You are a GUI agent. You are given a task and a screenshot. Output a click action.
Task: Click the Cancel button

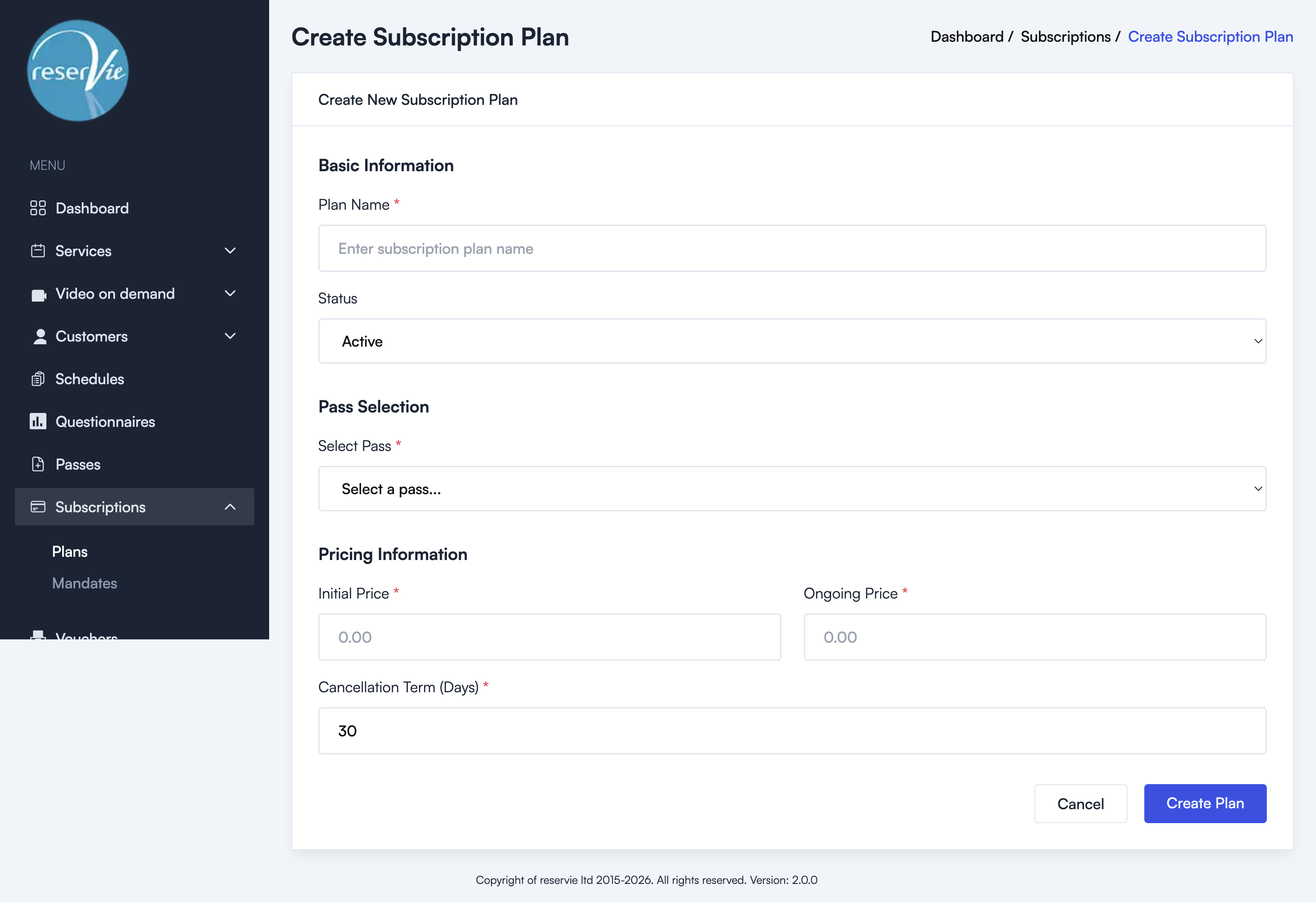click(x=1080, y=804)
